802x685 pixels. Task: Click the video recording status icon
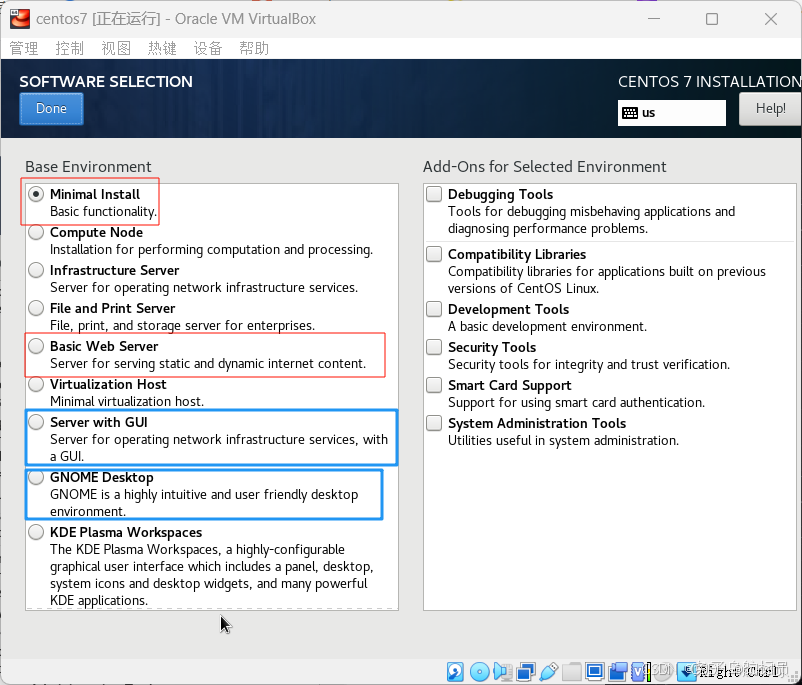click(618, 671)
